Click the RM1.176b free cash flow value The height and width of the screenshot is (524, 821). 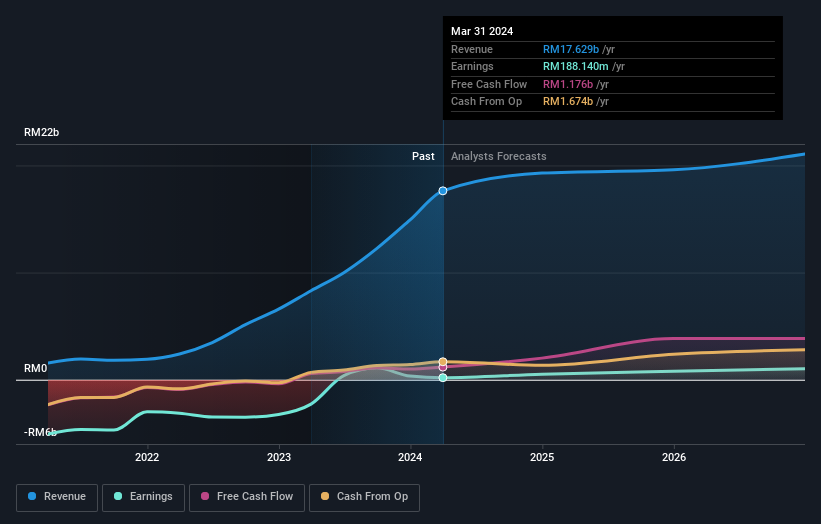[x=568, y=84]
